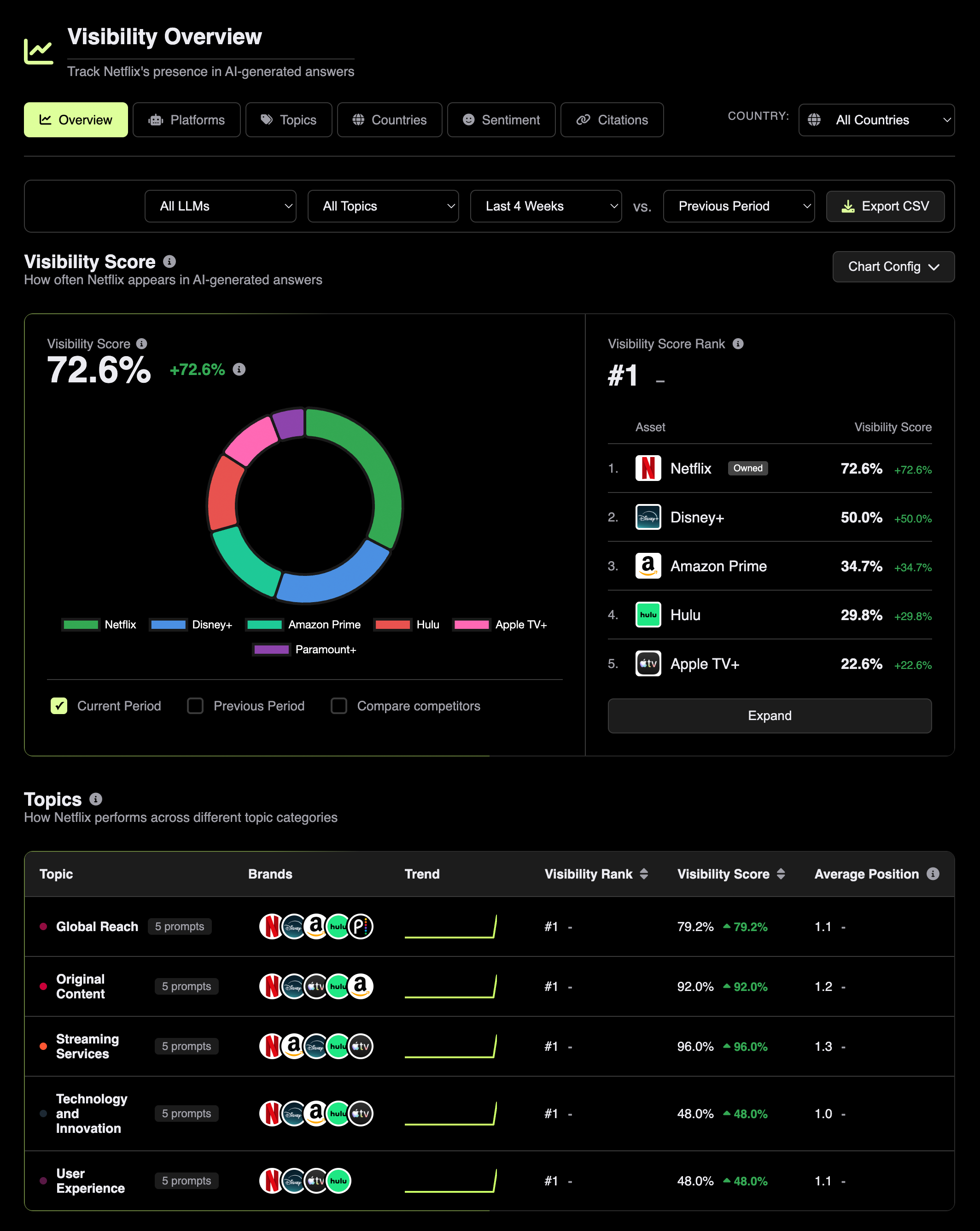
Task: Click info icon next to Topics heading
Action: coord(96,799)
